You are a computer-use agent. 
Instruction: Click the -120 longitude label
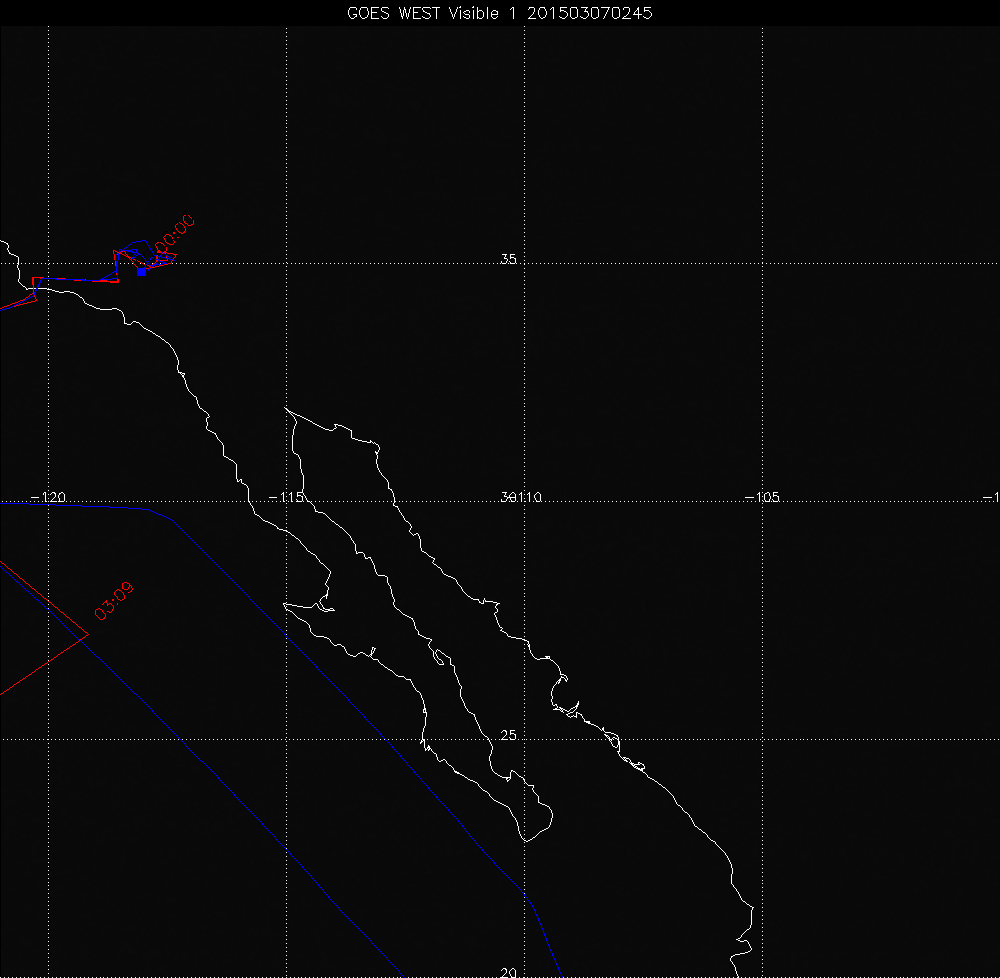48,497
